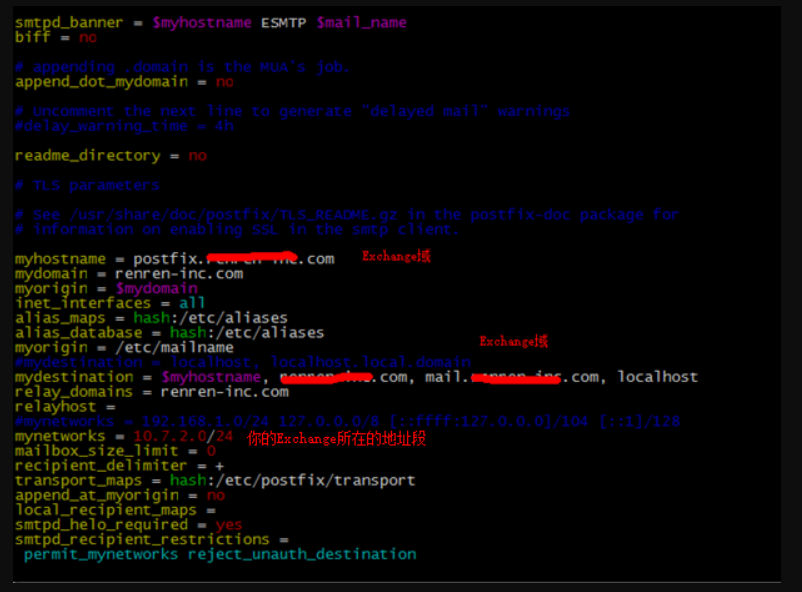Viewport: 802px width, 592px height.
Task: Click '$myhostname' in the mydestination line
Action: tap(211, 378)
